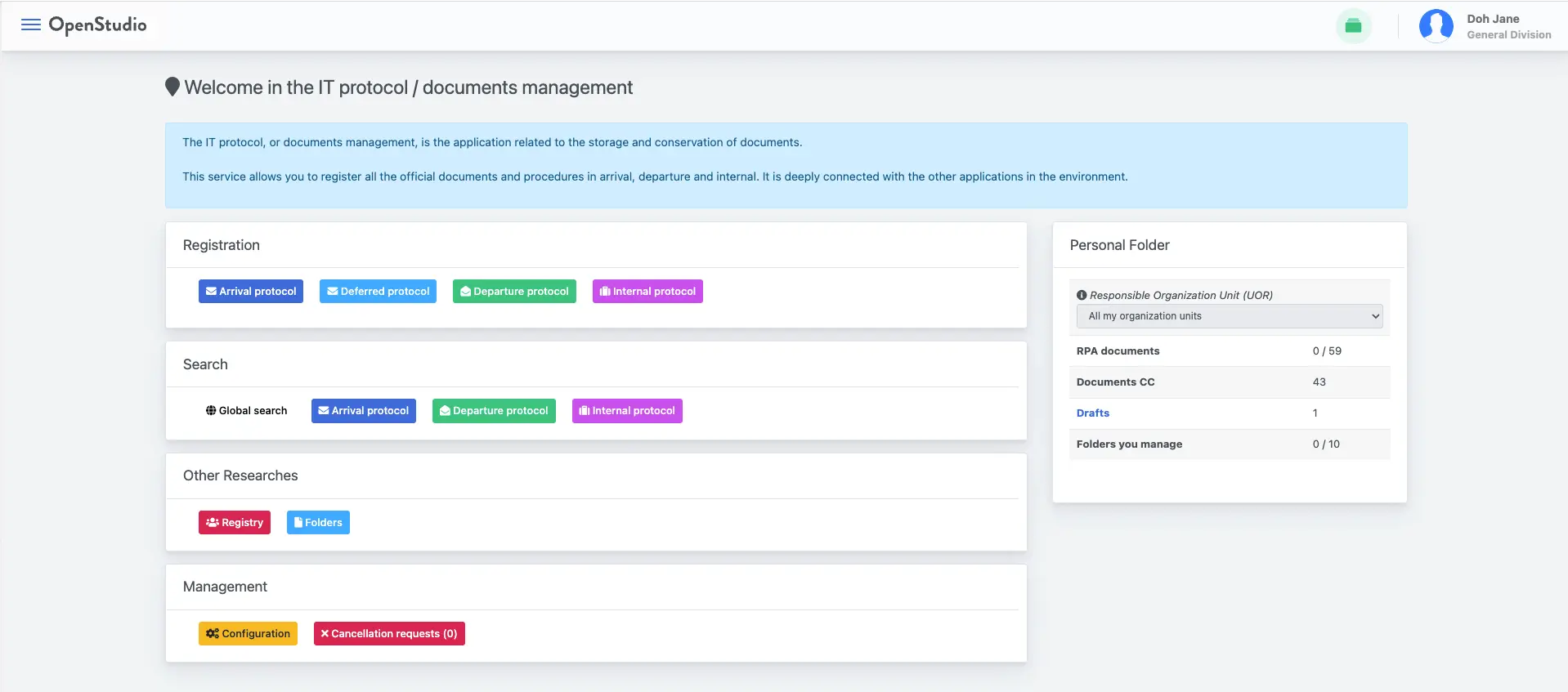Screen dimensions: 1568x692
Task: Click the Management section heading
Action: [225, 587]
